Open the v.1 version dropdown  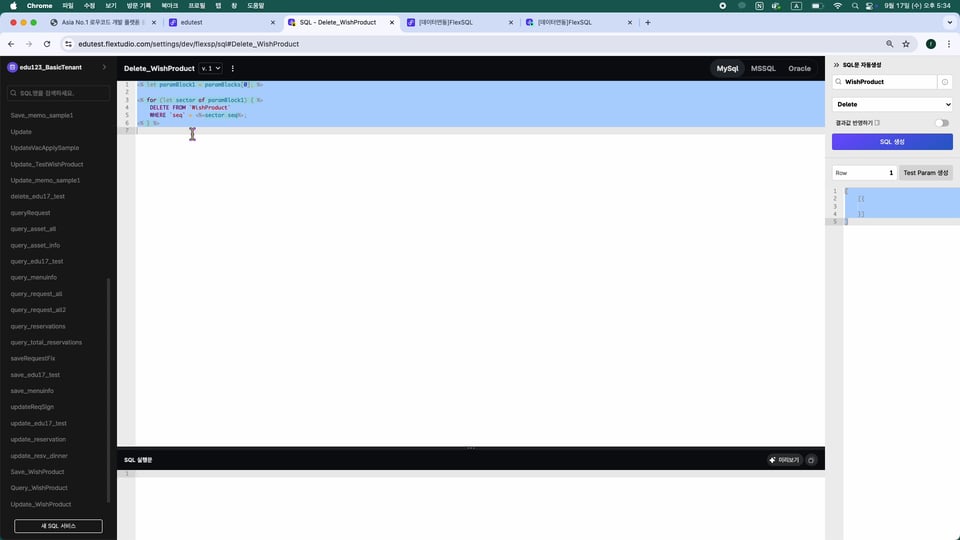click(211, 69)
